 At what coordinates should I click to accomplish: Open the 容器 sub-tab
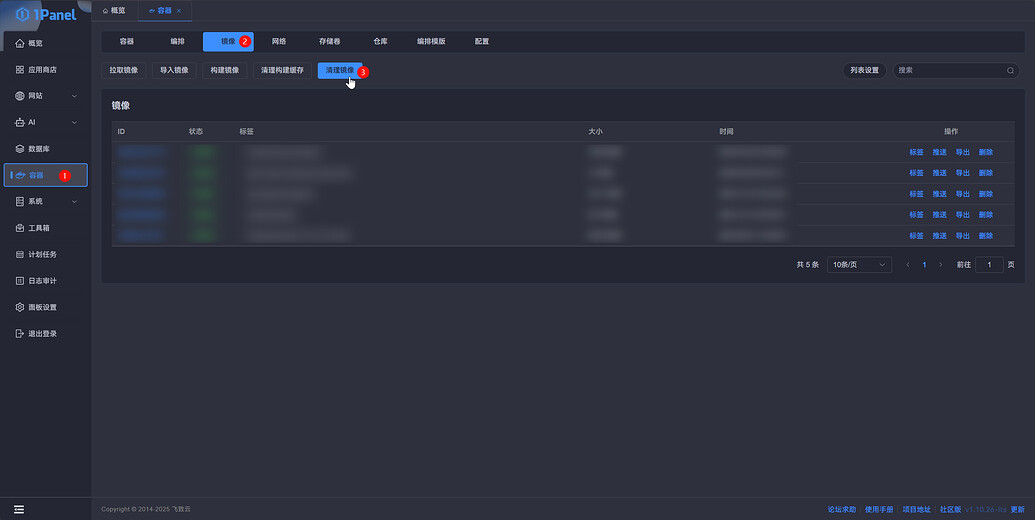pos(127,41)
